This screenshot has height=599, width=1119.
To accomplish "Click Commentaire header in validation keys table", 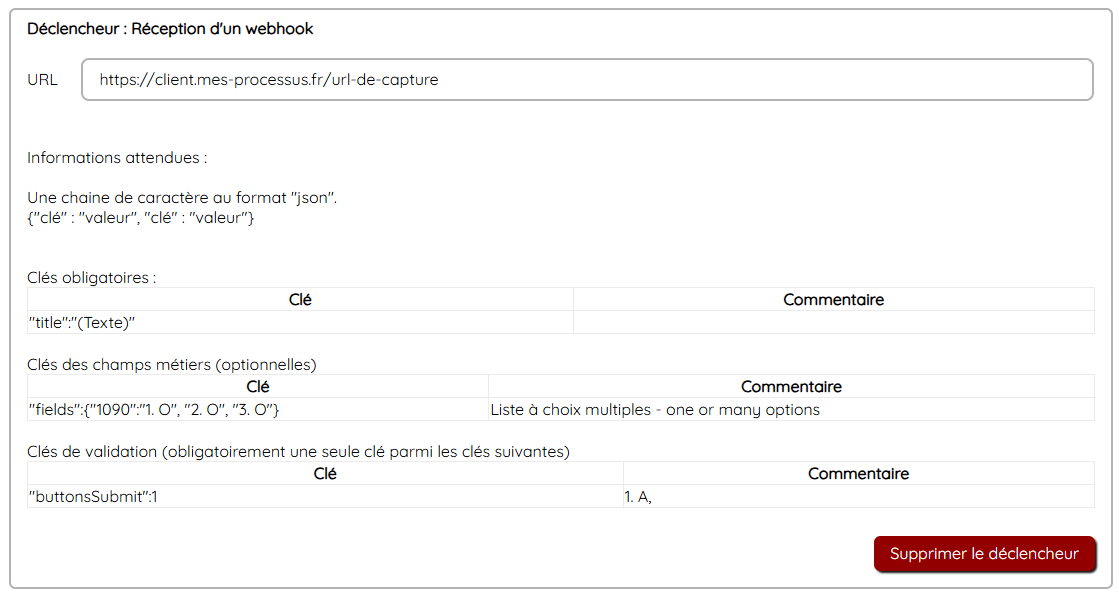I will tap(858, 474).
